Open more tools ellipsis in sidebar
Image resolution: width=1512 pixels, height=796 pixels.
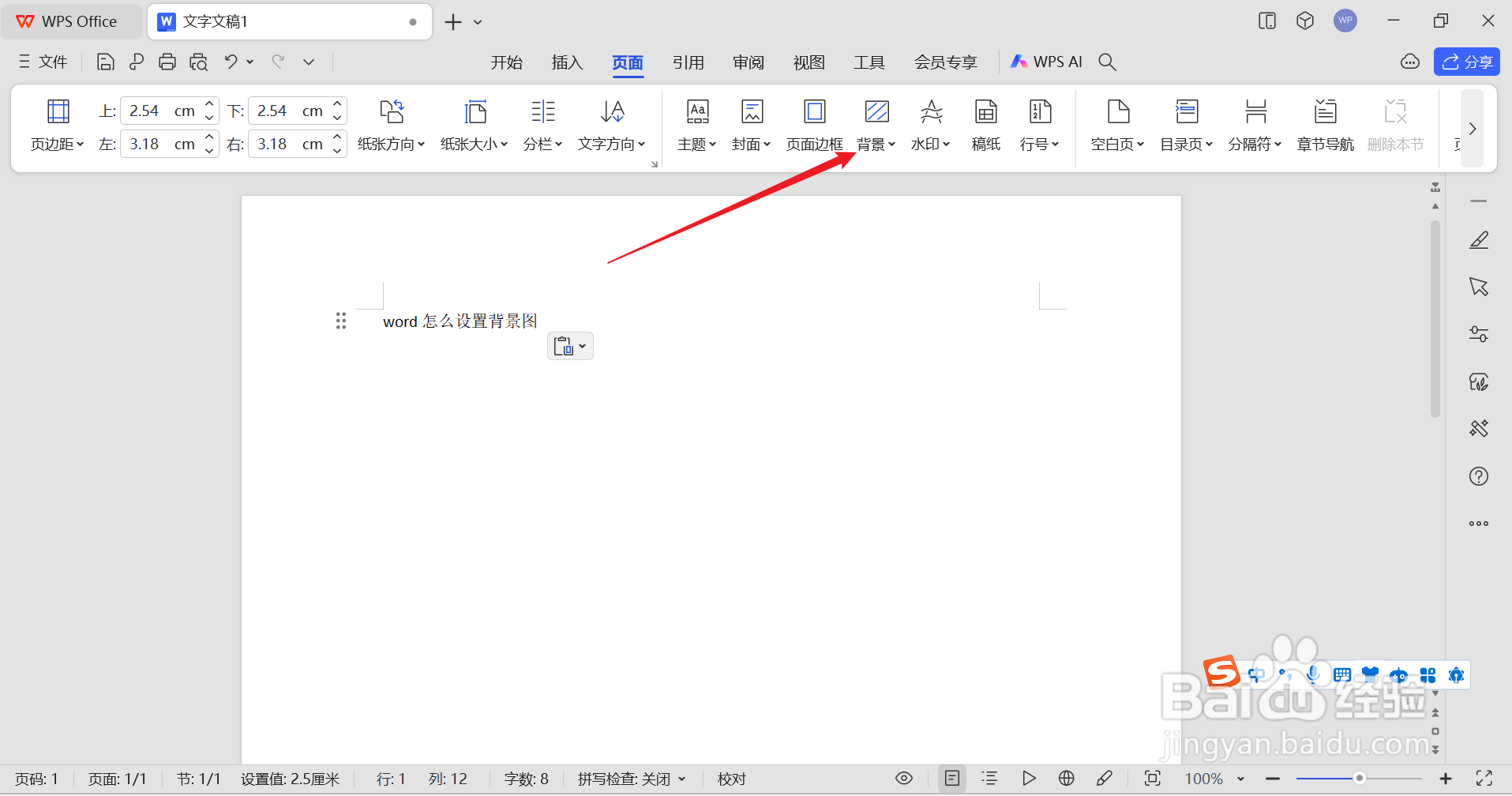coord(1479,524)
